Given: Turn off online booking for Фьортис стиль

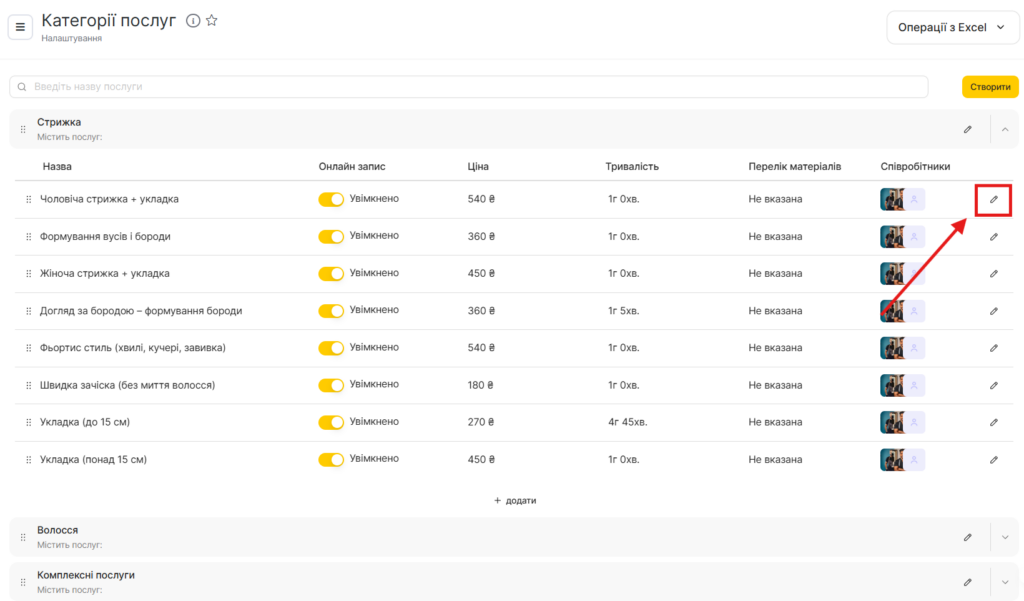Looking at the screenshot, I should [331, 348].
